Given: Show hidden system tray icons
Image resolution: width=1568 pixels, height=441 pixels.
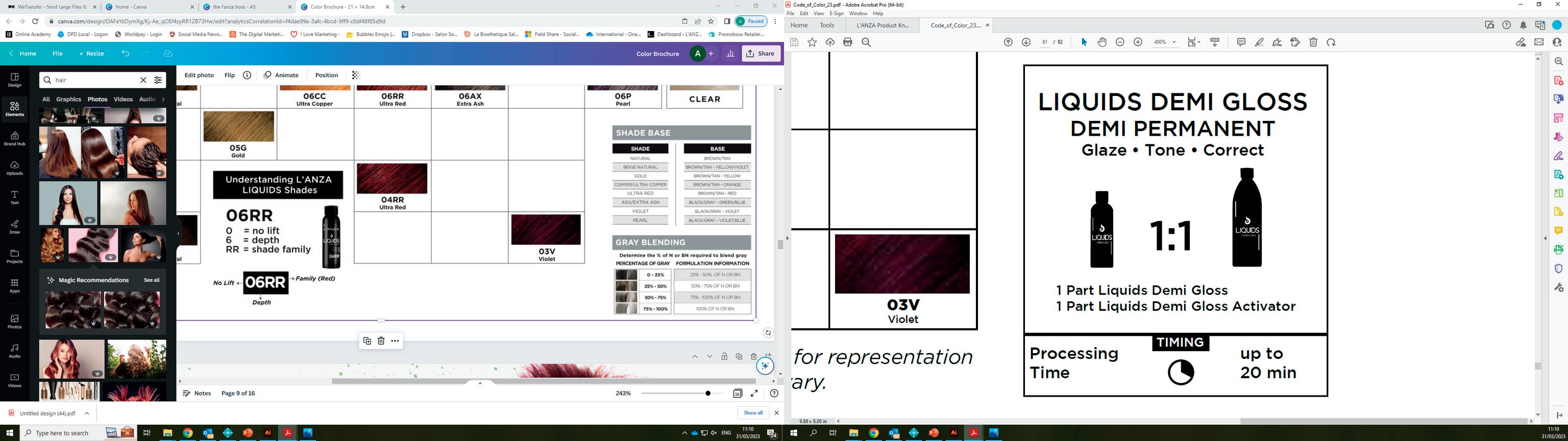Looking at the screenshot, I should [684, 433].
